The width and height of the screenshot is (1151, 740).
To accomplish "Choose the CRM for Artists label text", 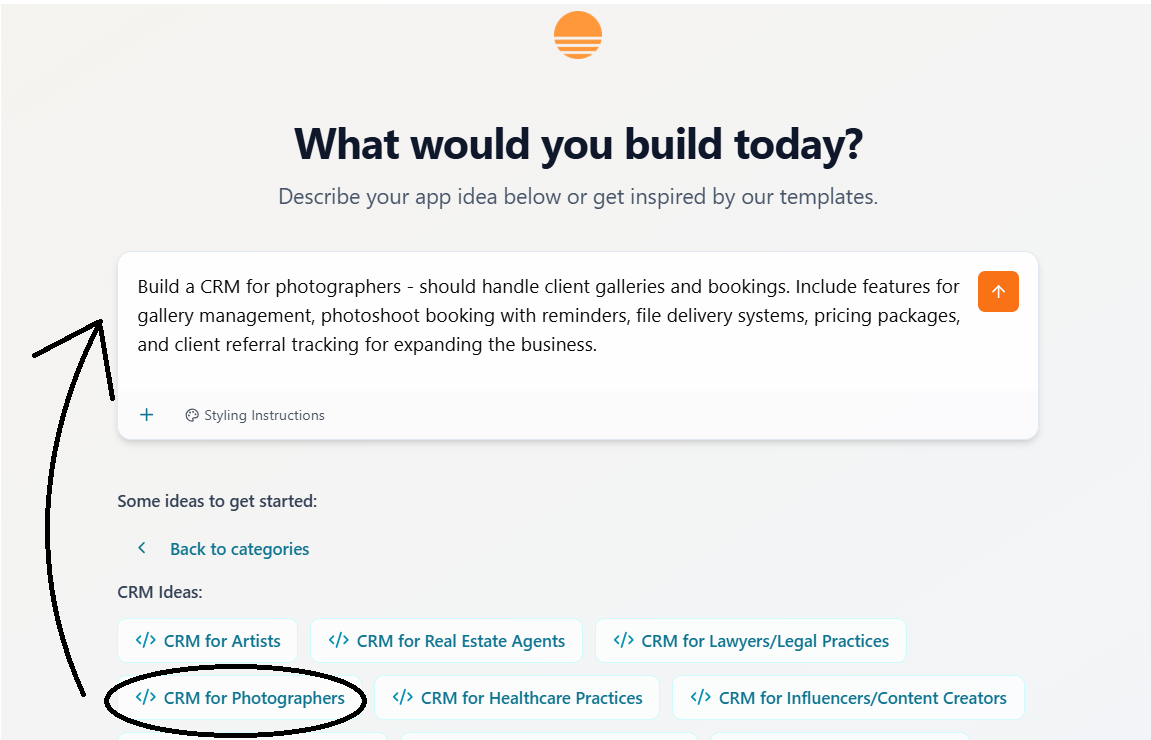I will [x=222, y=641].
